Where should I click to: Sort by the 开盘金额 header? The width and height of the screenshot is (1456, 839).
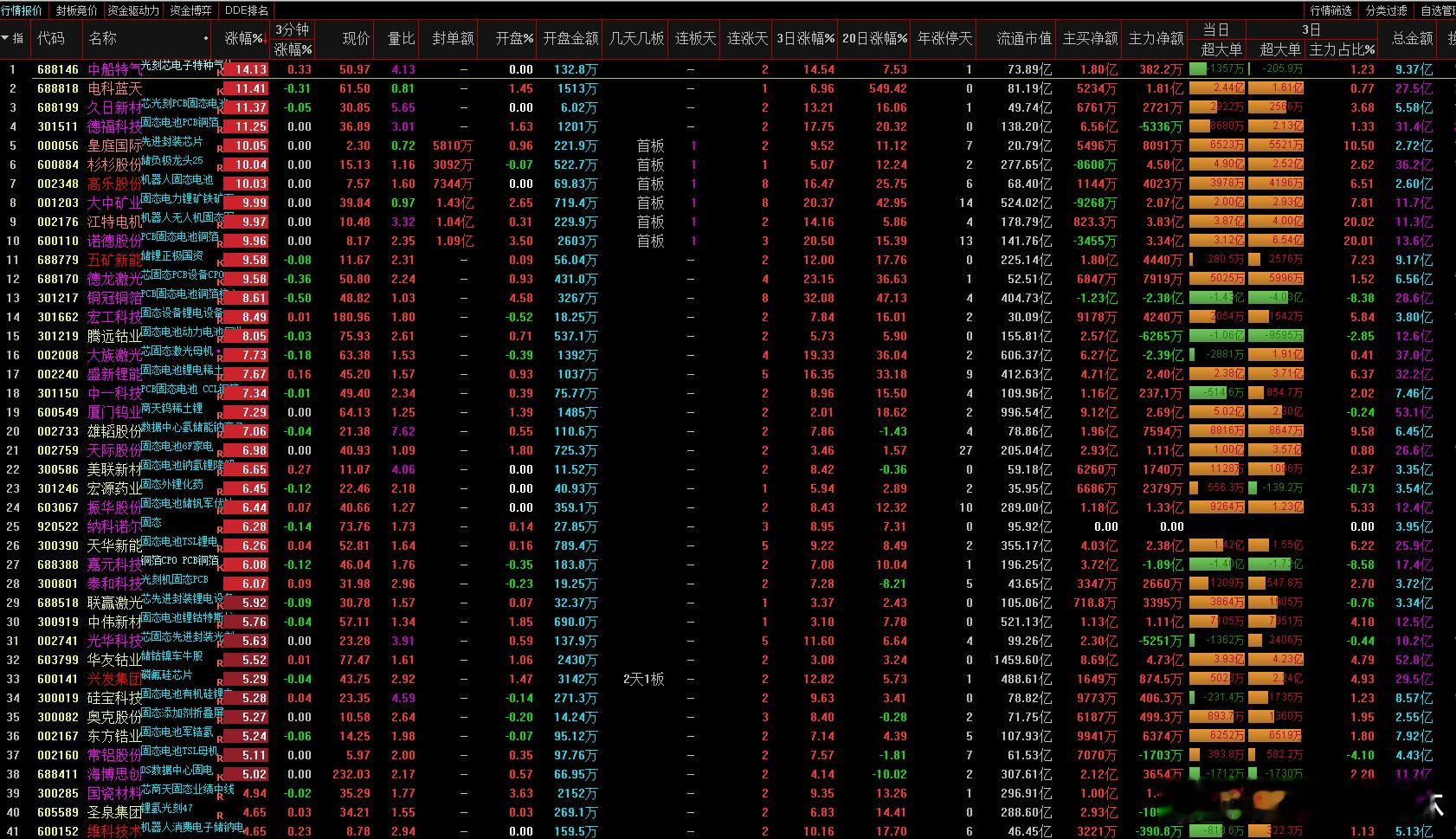(x=570, y=39)
